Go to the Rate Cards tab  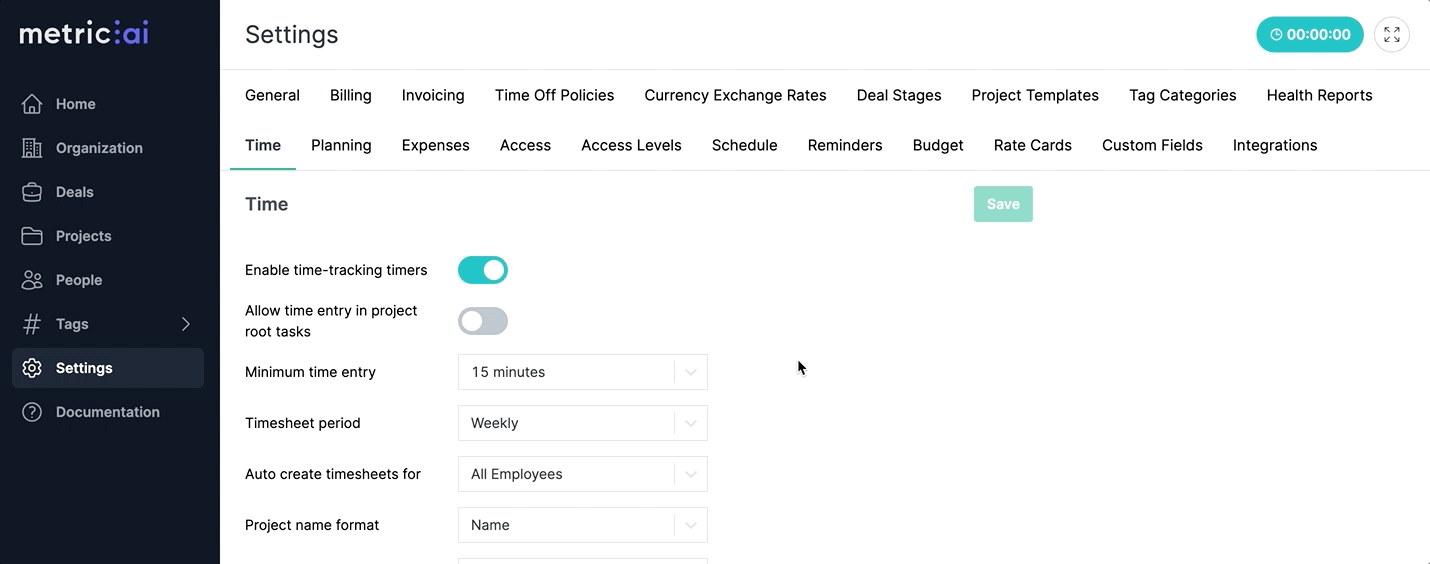tap(1032, 145)
